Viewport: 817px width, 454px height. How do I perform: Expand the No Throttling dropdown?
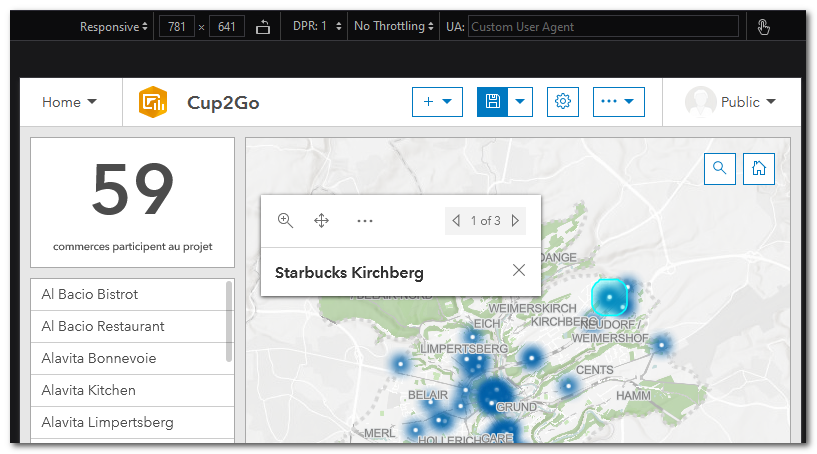point(396,27)
